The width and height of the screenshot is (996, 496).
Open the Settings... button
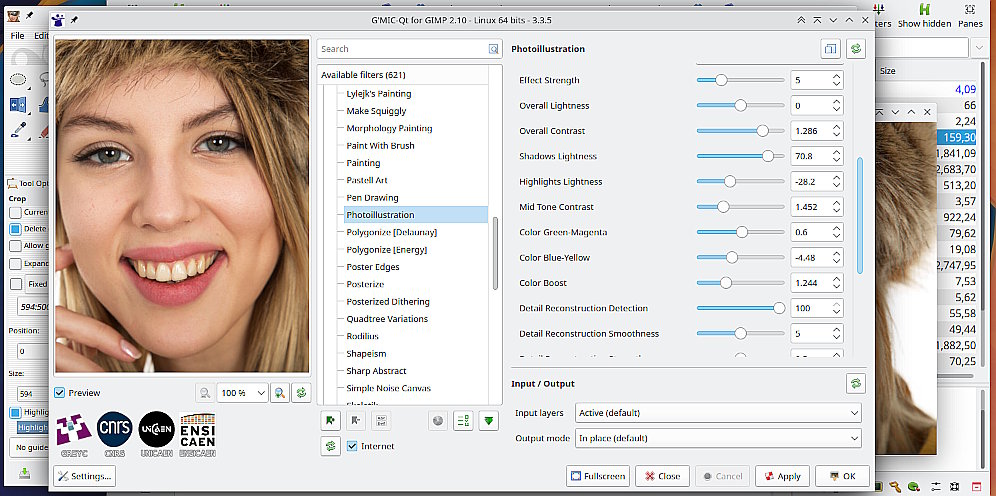pos(84,476)
